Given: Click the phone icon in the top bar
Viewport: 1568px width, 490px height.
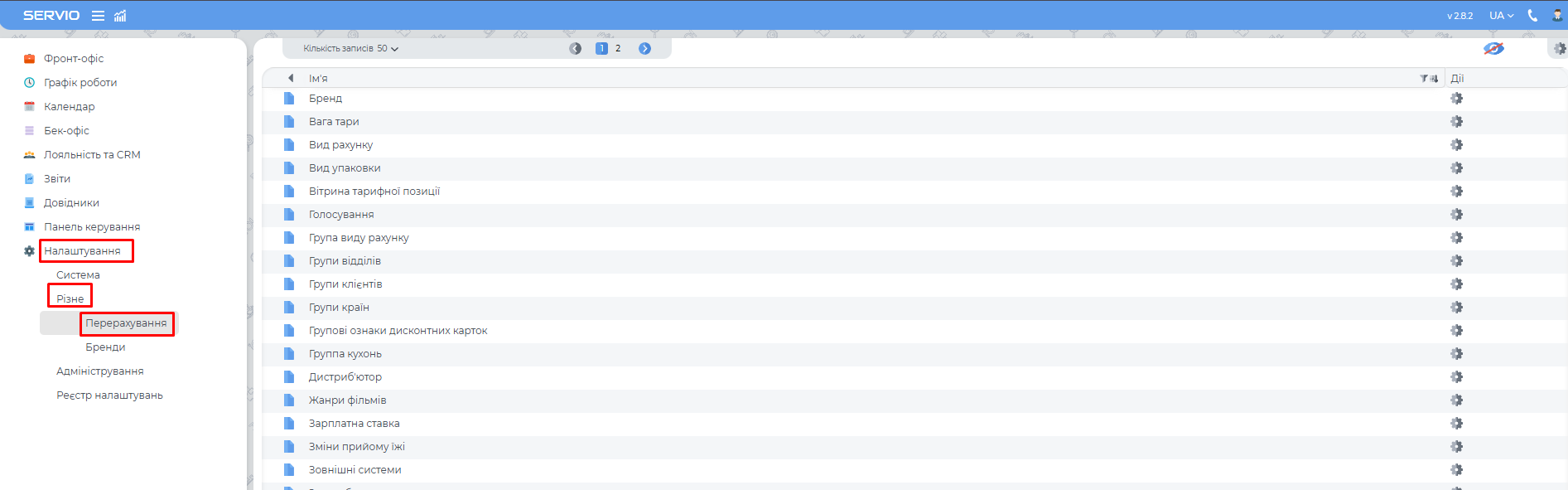Looking at the screenshot, I should [x=1532, y=16].
